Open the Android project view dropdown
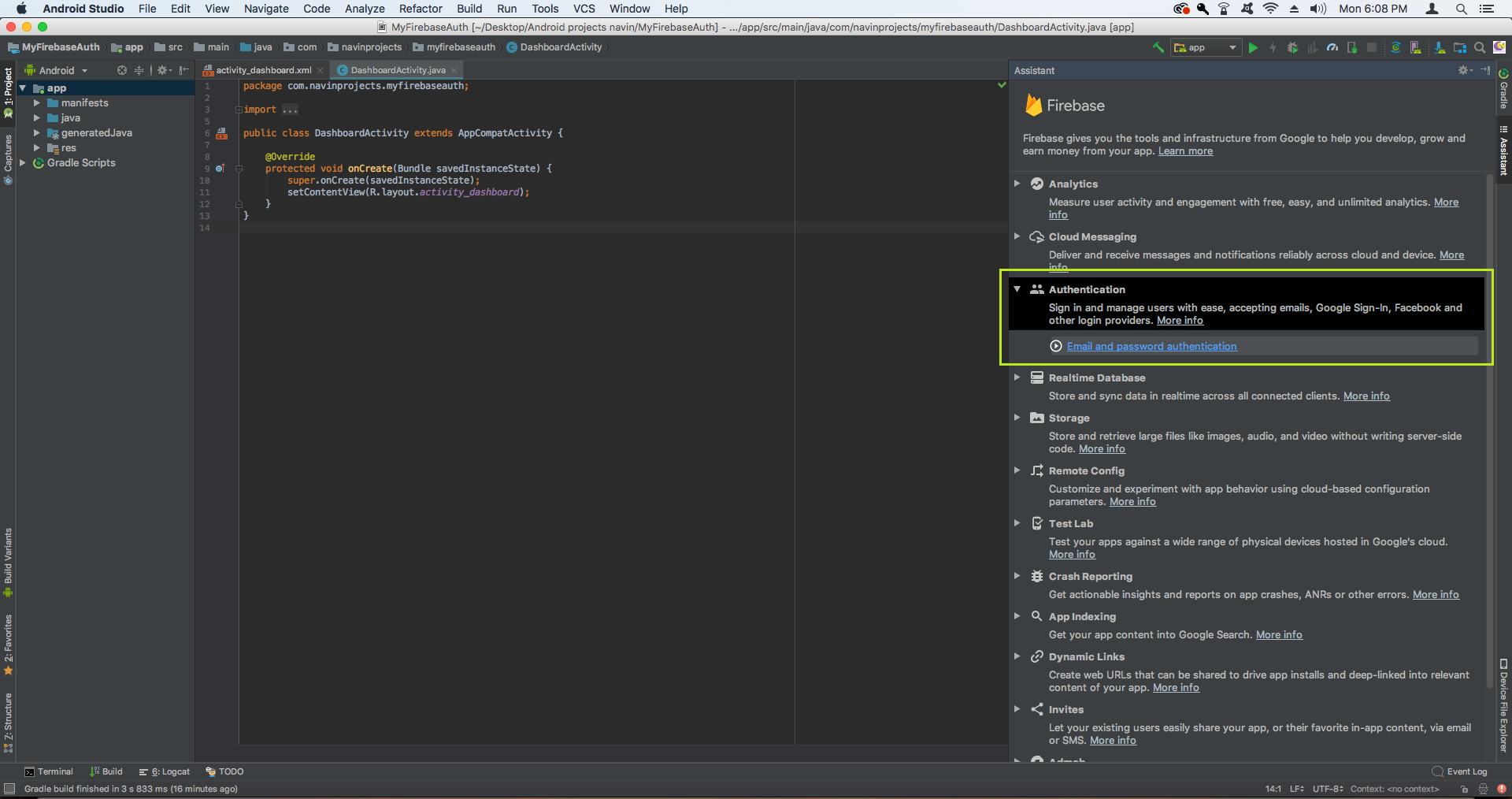 tap(57, 70)
